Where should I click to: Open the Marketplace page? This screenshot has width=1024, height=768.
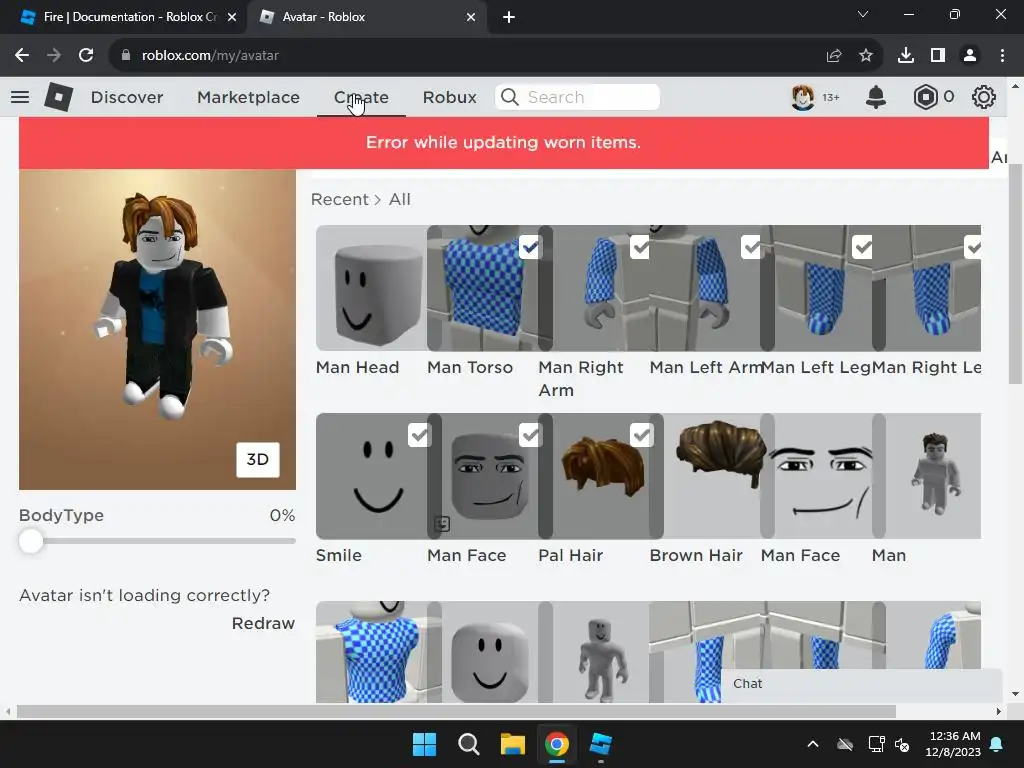coord(248,97)
